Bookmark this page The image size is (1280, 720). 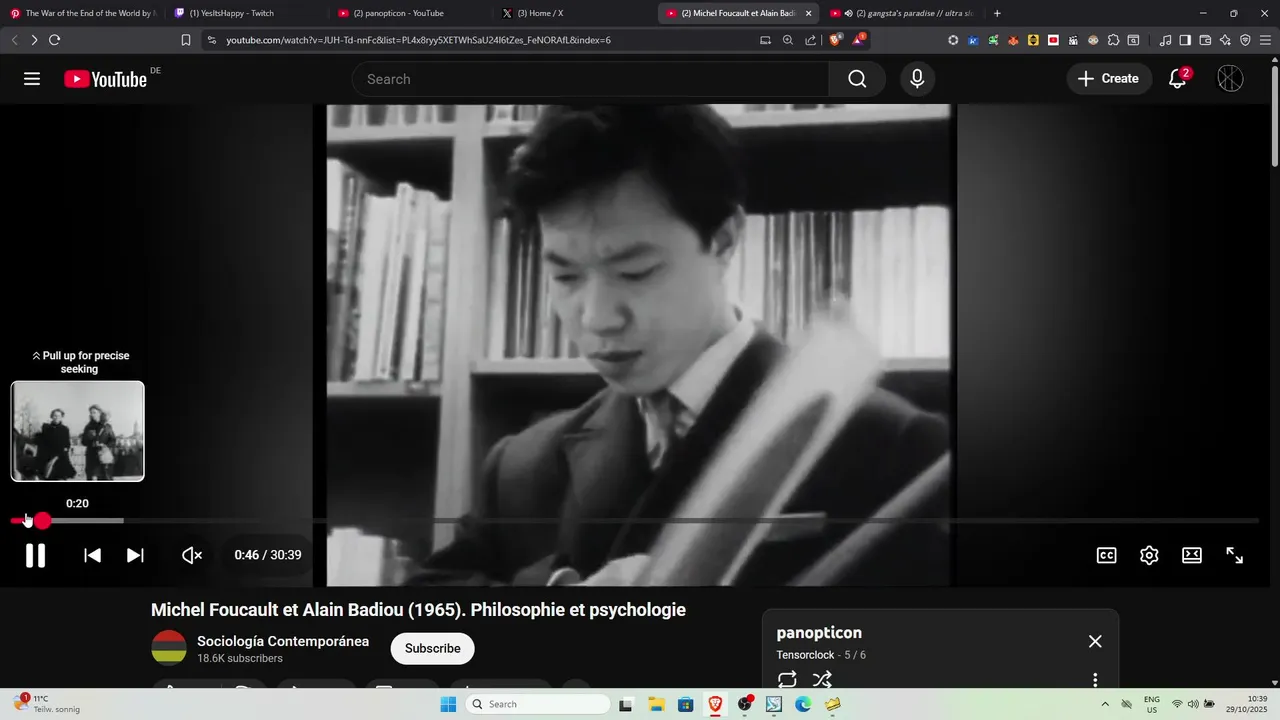point(186,40)
